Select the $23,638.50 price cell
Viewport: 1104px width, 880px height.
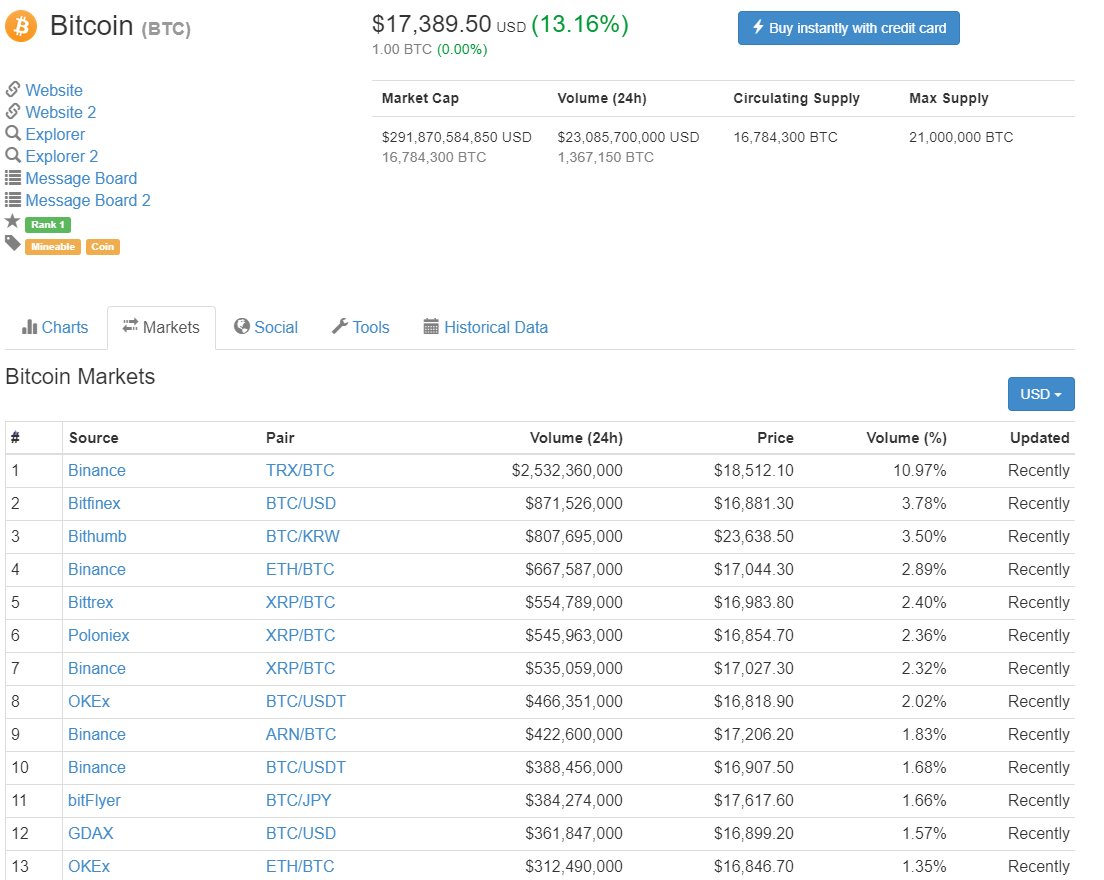point(753,536)
